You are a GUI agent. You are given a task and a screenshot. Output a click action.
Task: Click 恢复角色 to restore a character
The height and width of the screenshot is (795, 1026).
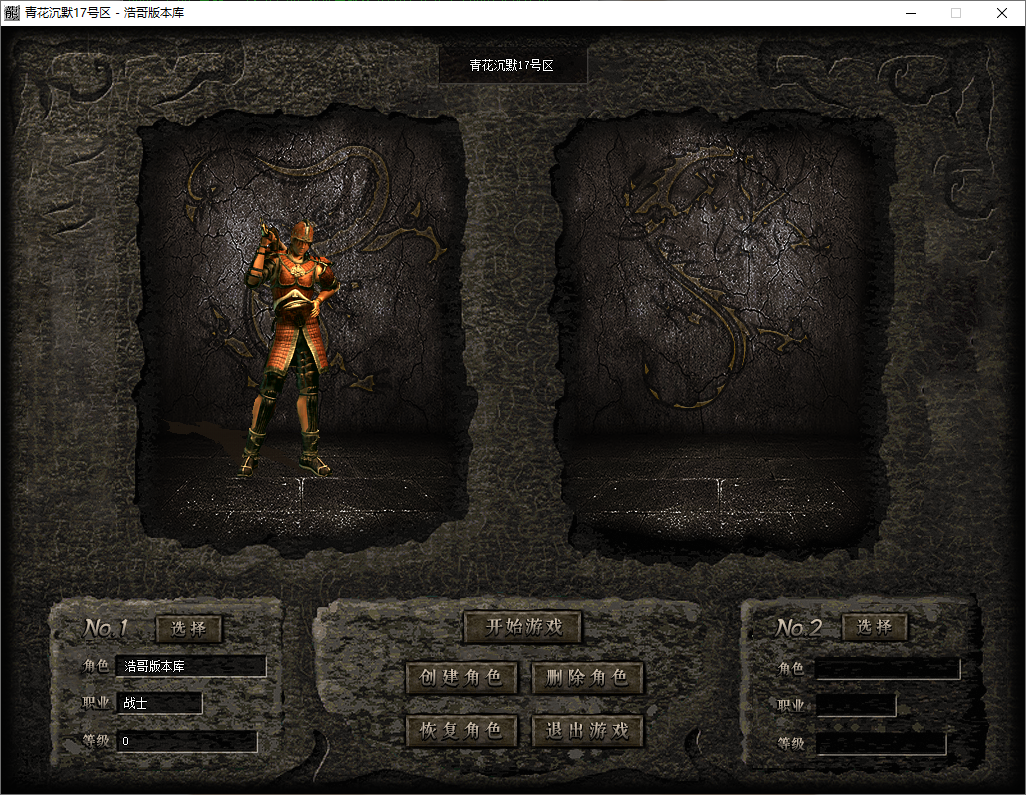tap(461, 730)
